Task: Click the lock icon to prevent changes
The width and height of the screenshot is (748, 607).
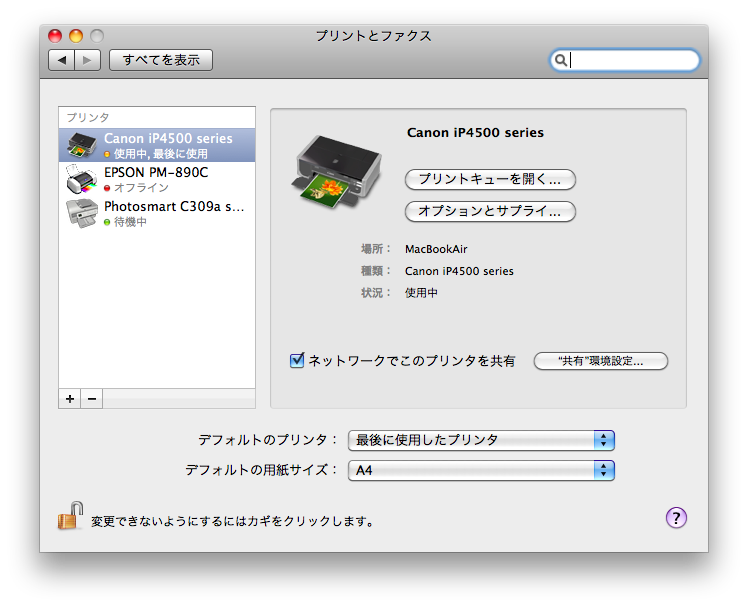Action: (x=70, y=516)
